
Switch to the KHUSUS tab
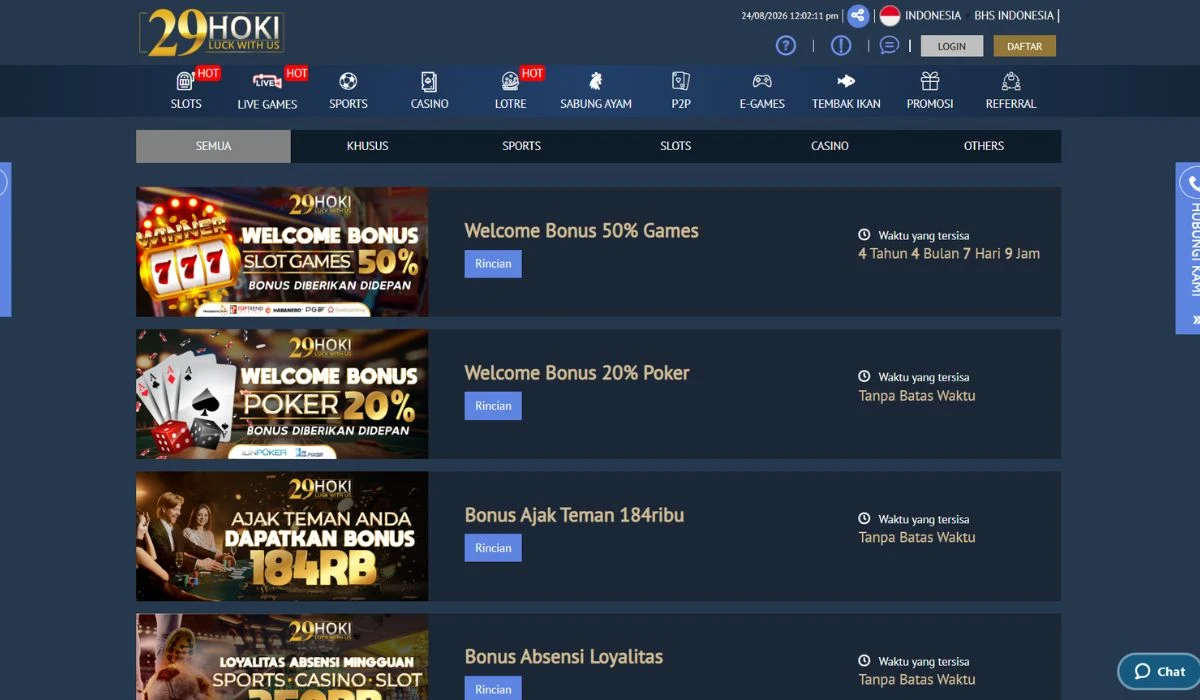[368, 146]
